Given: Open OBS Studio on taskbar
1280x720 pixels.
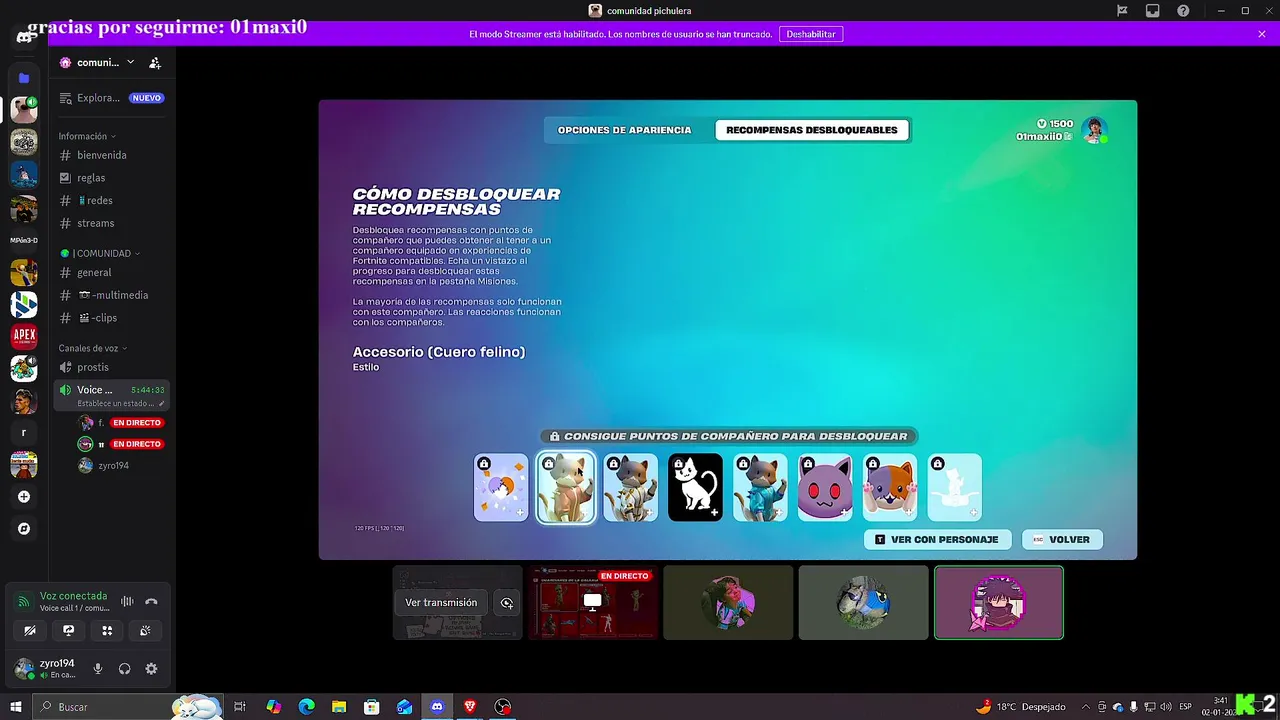Looking at the screenshot, I should 503,707.
